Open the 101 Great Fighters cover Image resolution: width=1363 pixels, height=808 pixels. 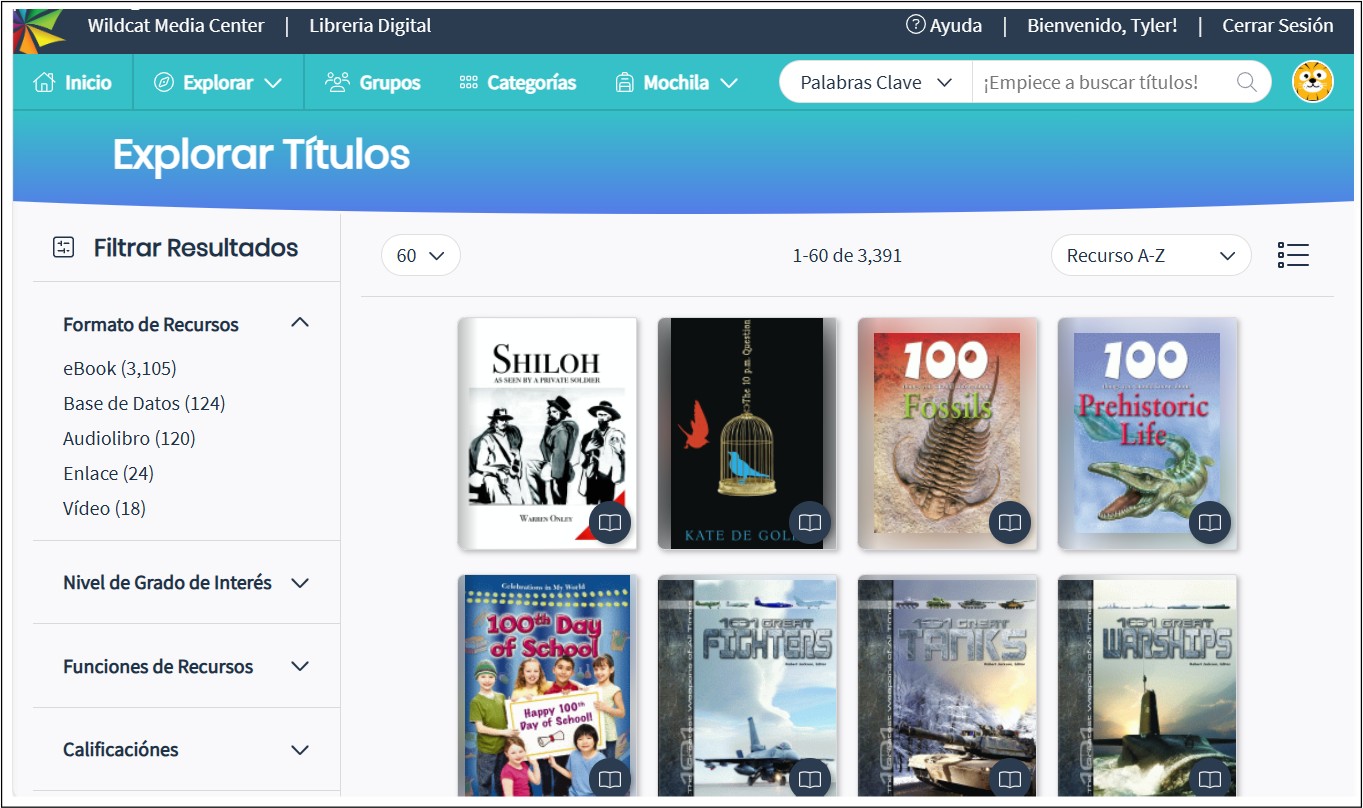click(x=747, y=686)
